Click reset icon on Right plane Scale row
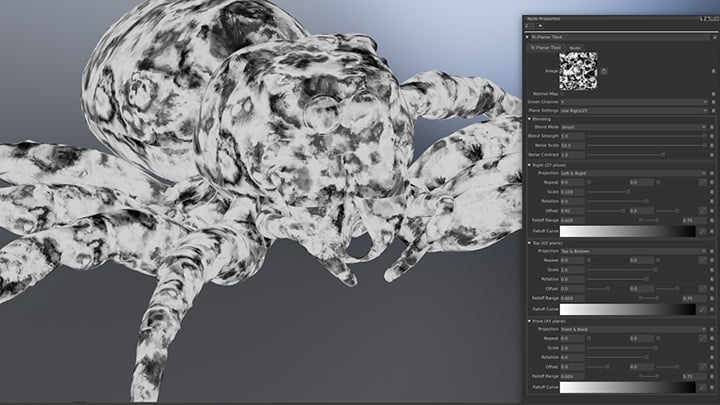The height and width of the screenshot is (405, 720). [713, 192]
